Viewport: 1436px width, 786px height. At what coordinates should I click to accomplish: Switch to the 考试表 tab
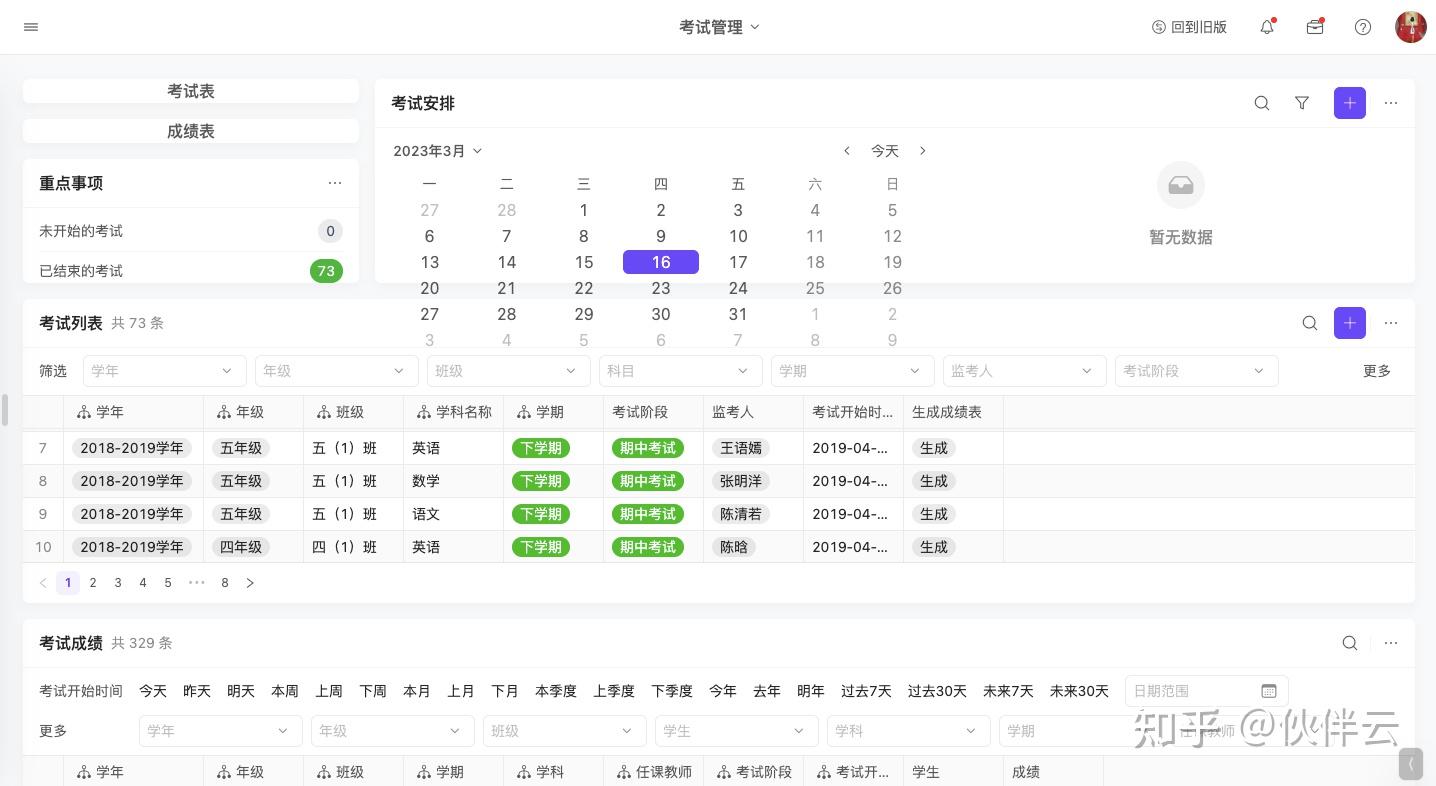click(x=190, y=91)
